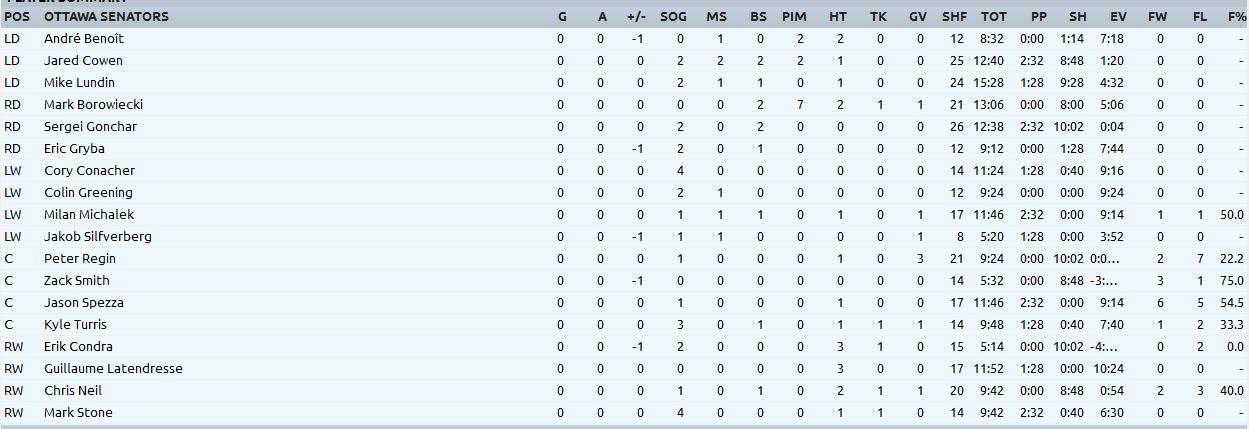Open Kyle Turris player row
1249x429 pixels.
point(75,324)
